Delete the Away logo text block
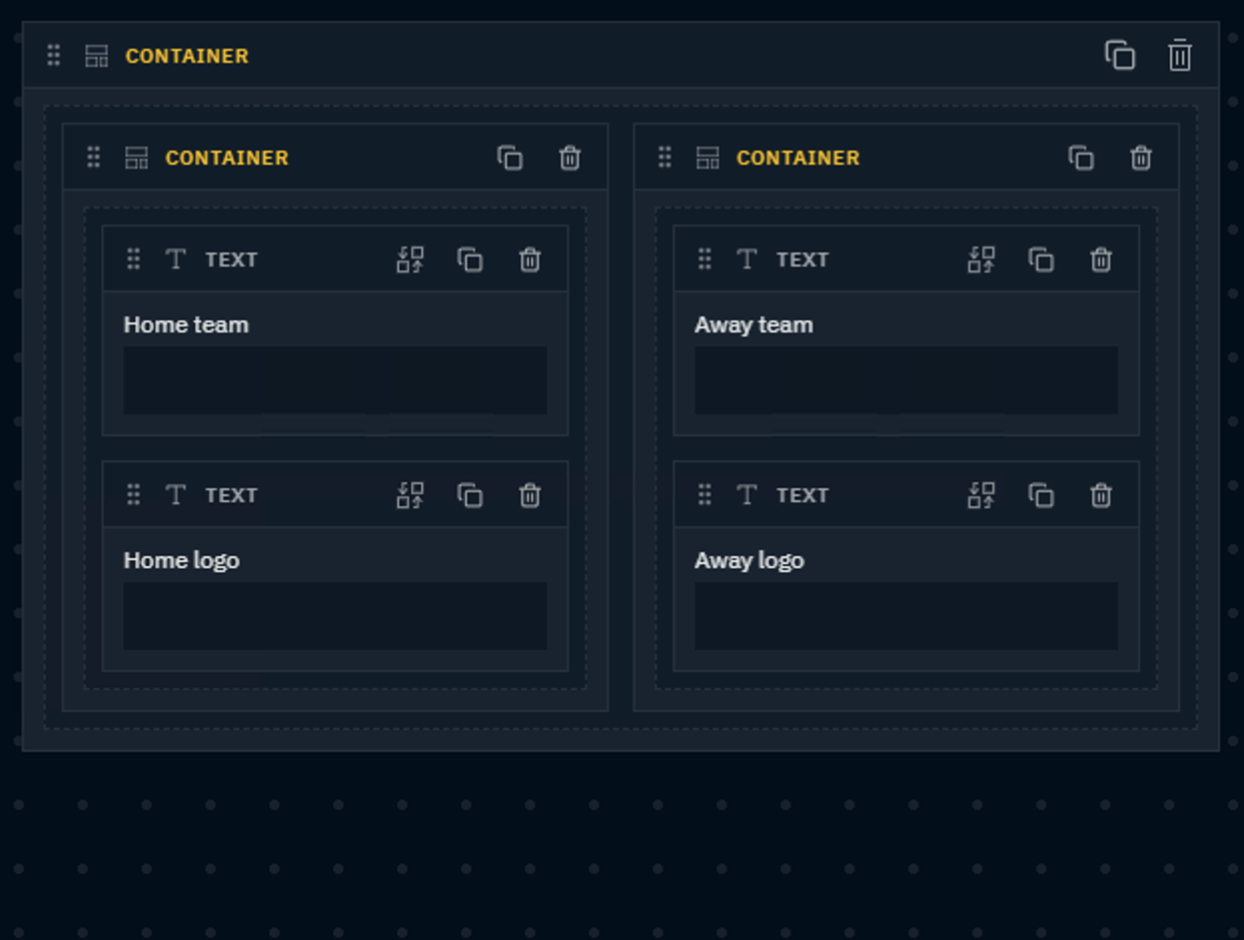The height and width of the screenshot is (940, 1244). tap(1101, 495)
